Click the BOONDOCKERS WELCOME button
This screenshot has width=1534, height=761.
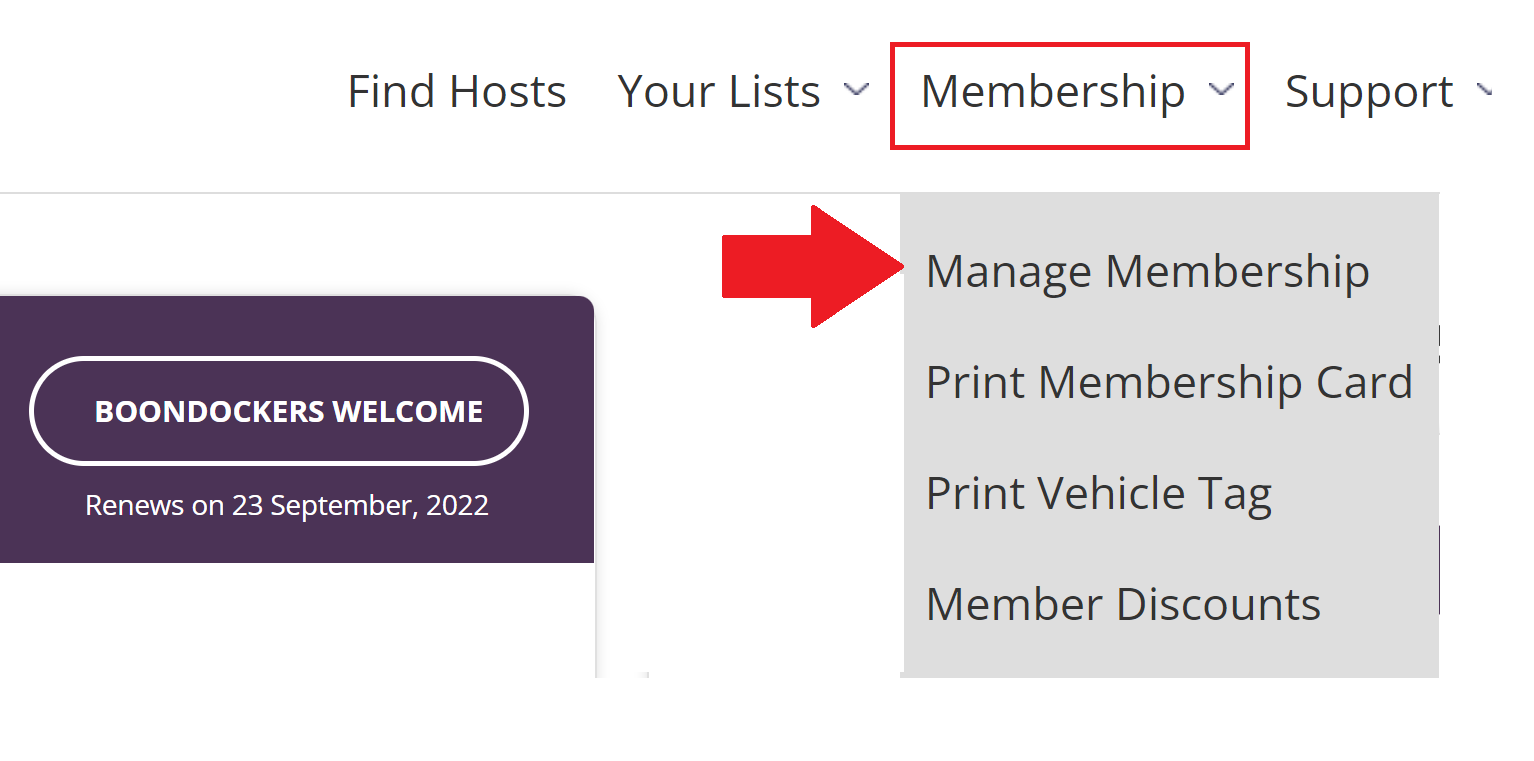[x=279, y=411]
